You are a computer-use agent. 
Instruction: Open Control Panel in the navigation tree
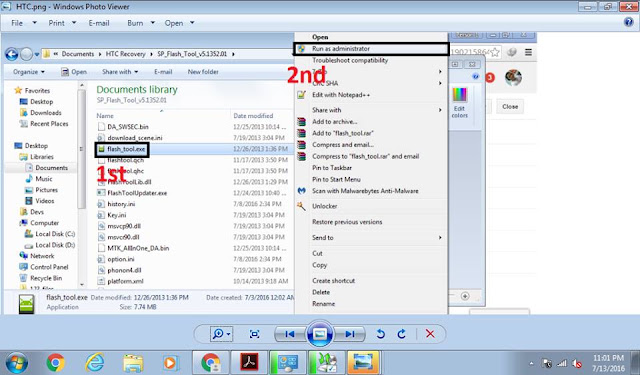click(49, 267)
